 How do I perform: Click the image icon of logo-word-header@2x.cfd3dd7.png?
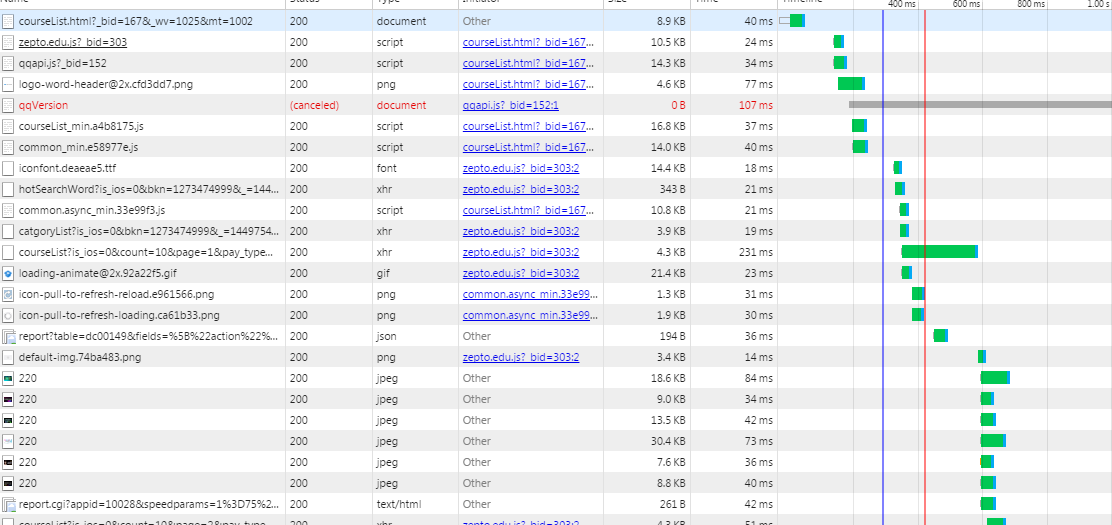pyautogui.click(x=8, y=84)
